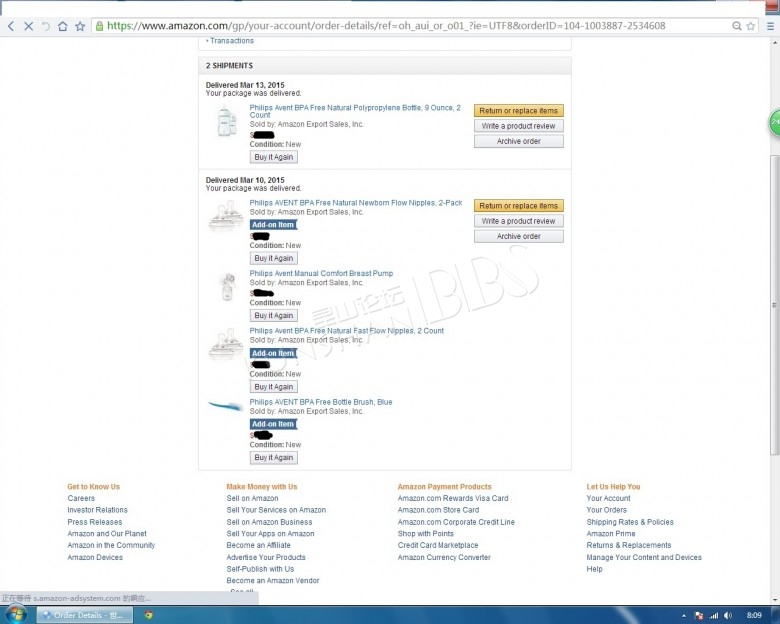Click Buy it Again for Bottle Brush

[274, 457]
